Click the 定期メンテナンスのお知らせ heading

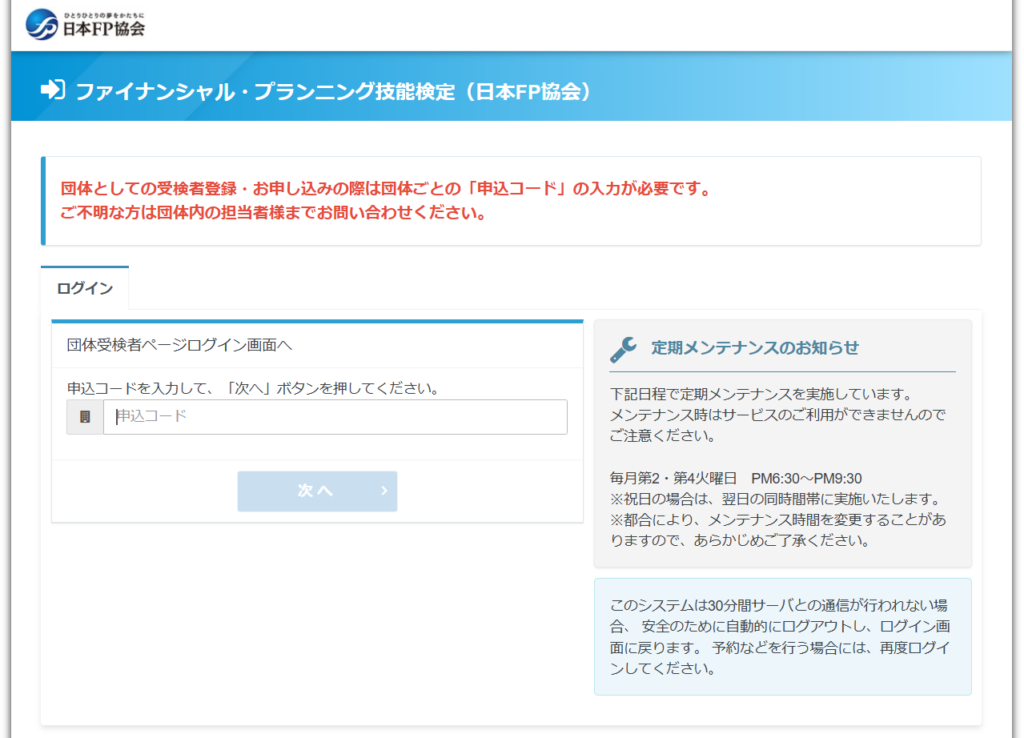755,348
